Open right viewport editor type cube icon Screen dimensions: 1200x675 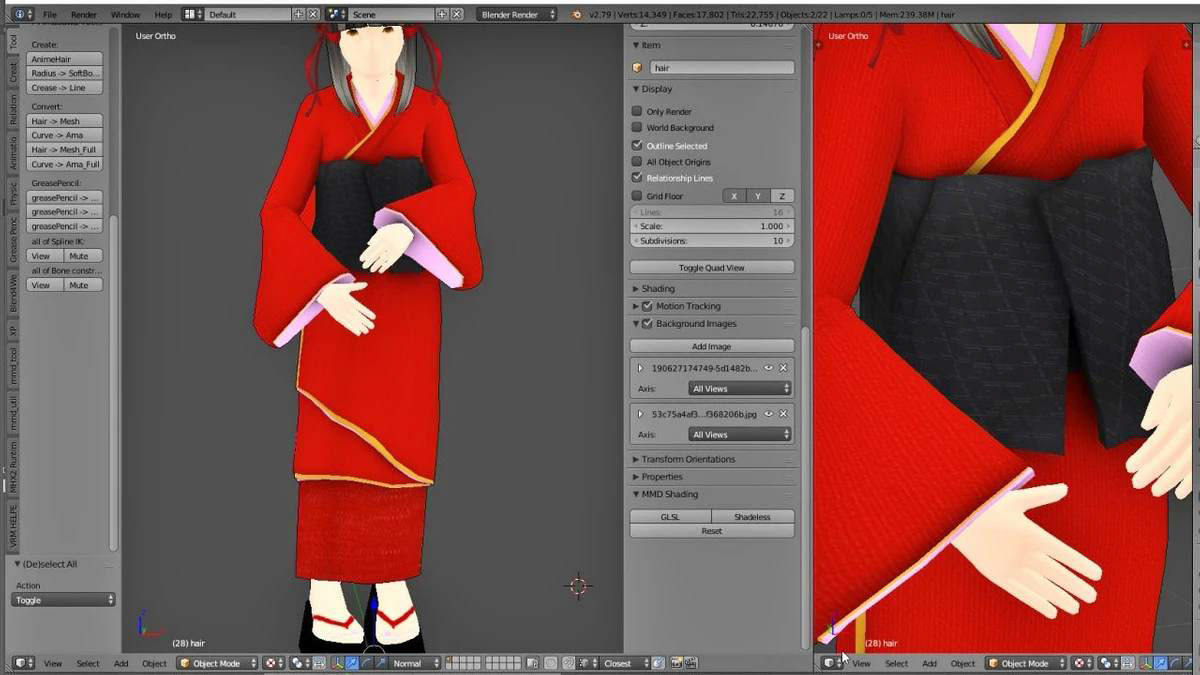(x=831, y=663)
